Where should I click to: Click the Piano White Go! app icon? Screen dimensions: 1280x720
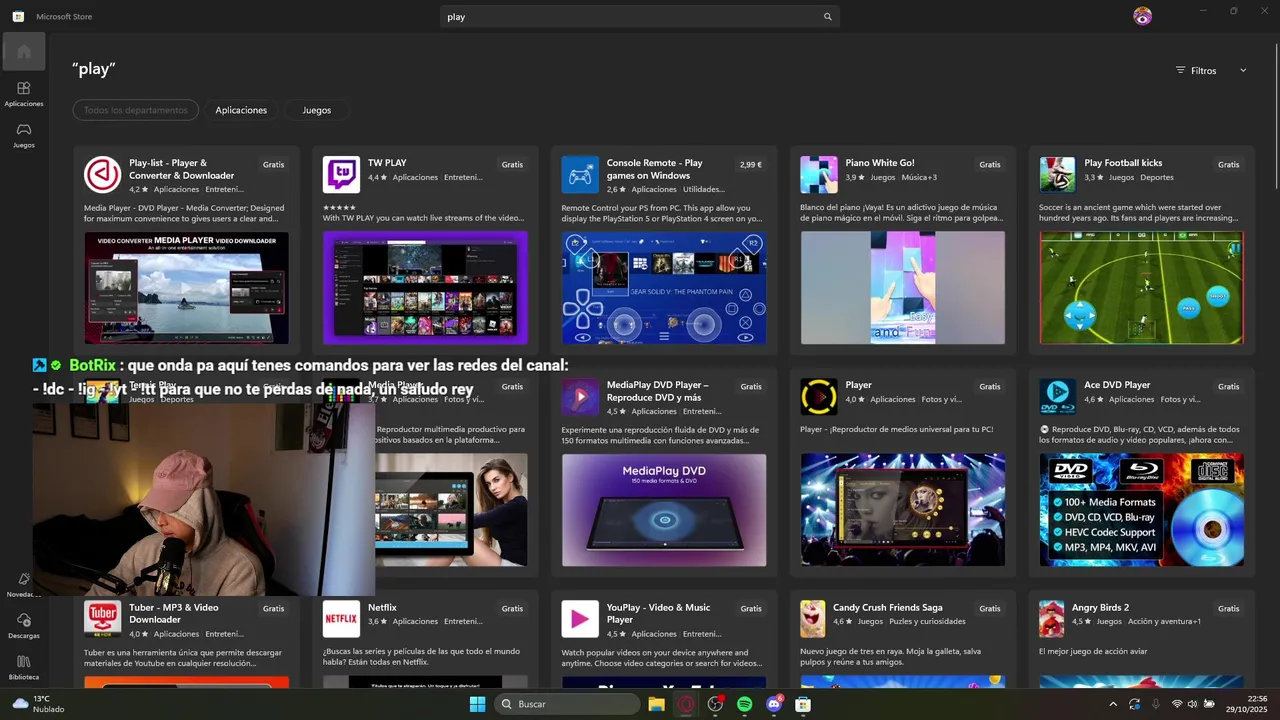(x=819, y=174)
